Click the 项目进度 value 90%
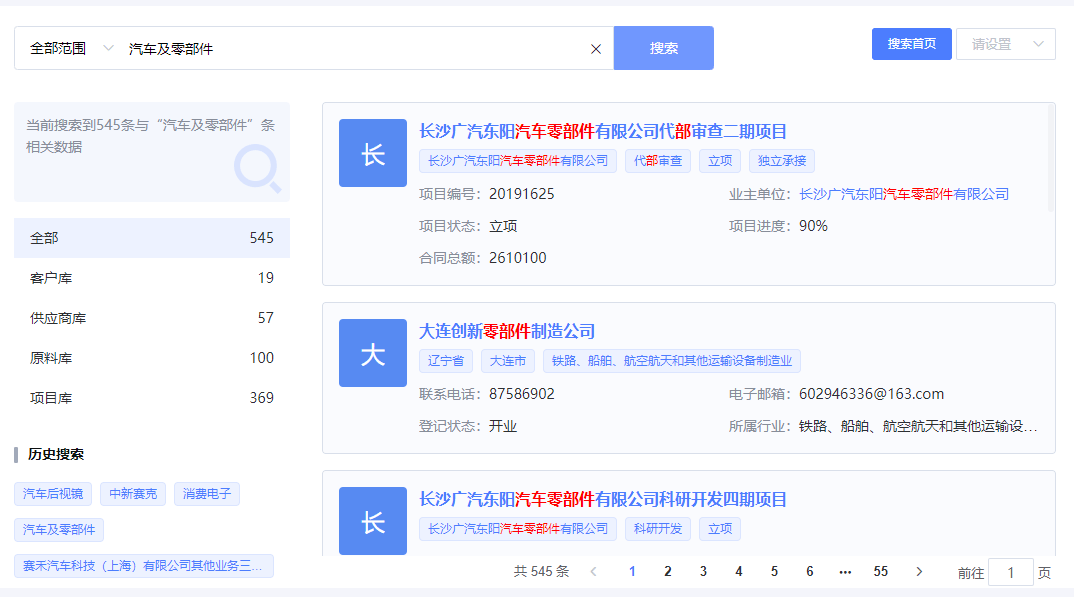This screenshot has height=597, width=1074. pyautogui.click(x=814, y=226)
